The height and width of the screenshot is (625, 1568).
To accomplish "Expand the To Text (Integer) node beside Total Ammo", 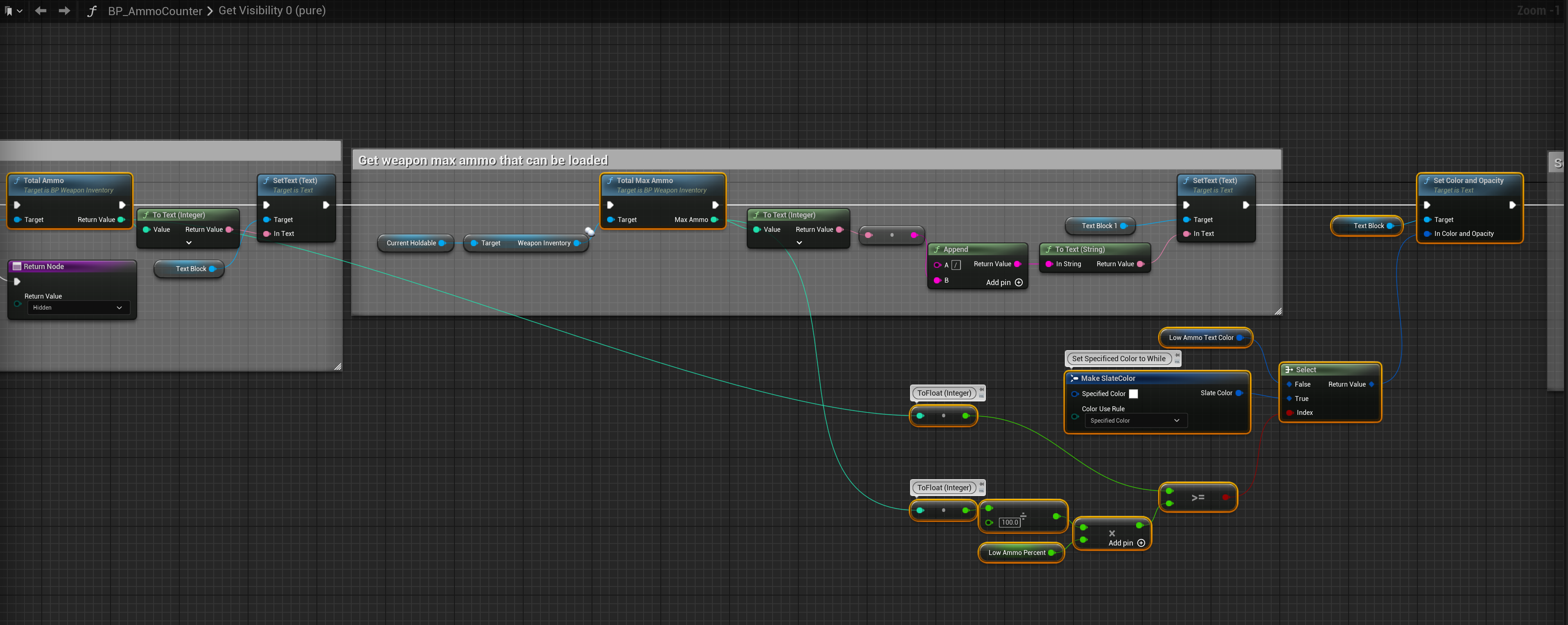I will click(189, 242).
